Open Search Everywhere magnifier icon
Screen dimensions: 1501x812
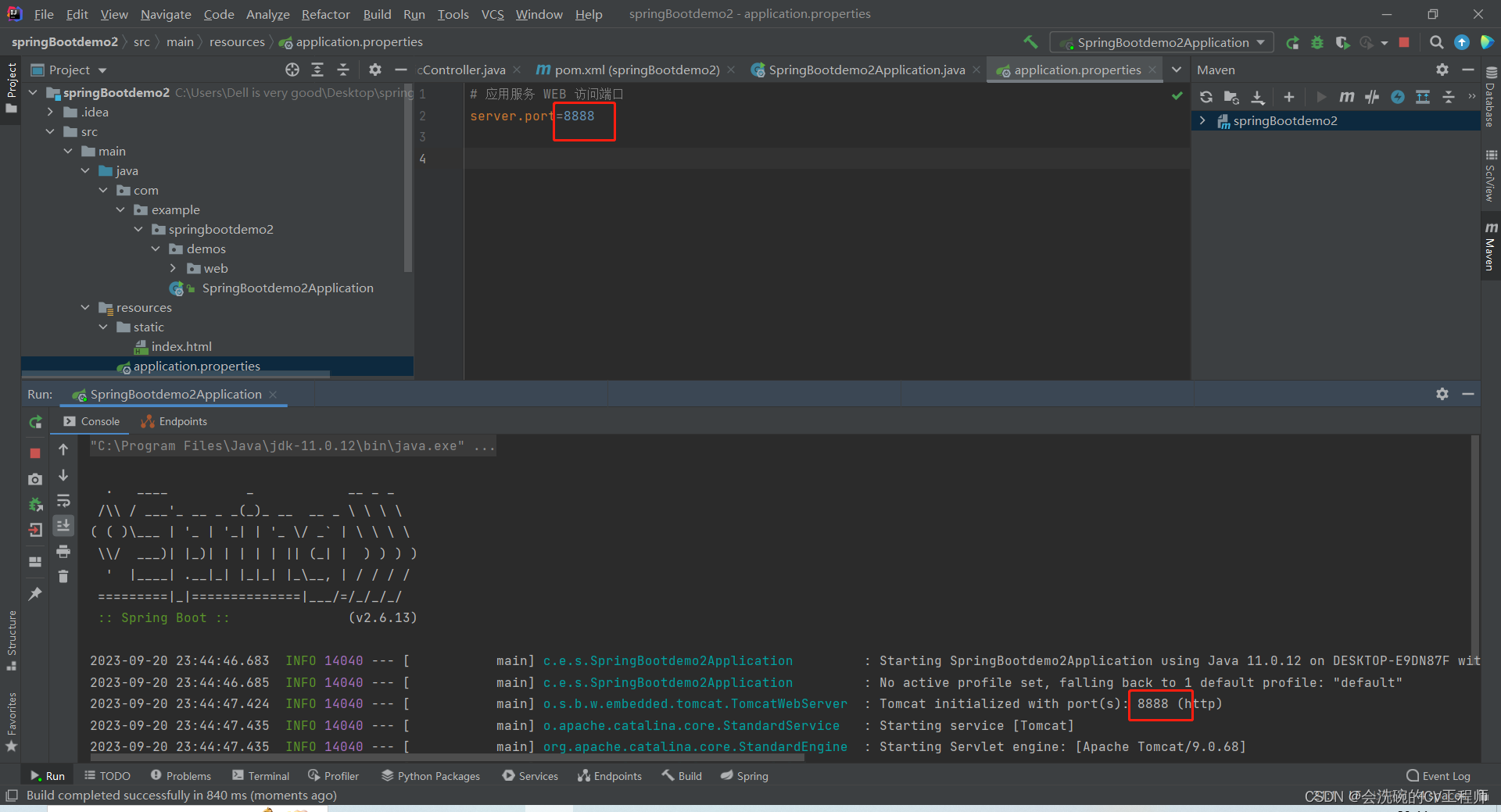point(1436,42)
